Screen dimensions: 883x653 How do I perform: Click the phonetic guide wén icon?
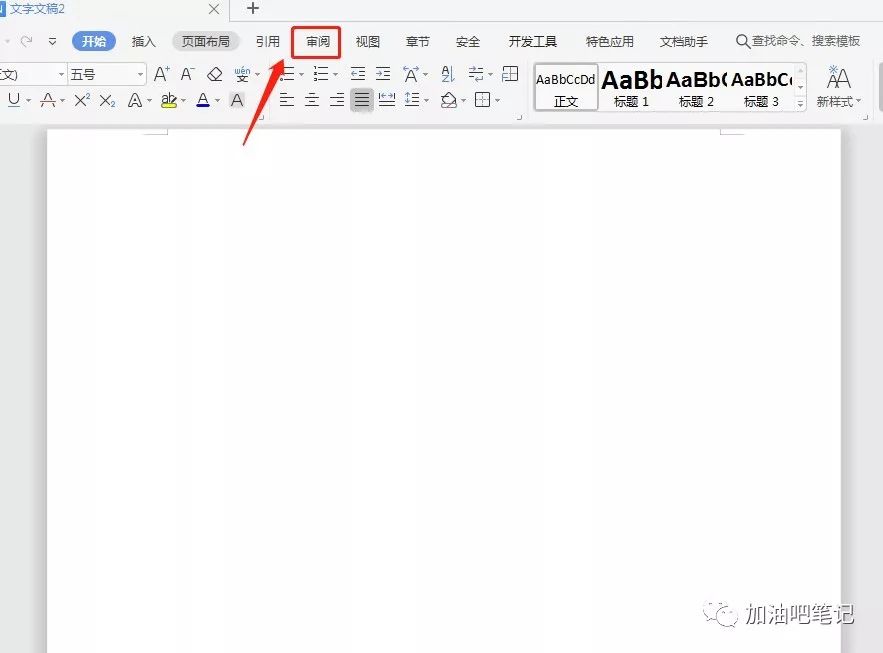click(x=242, y=74)
